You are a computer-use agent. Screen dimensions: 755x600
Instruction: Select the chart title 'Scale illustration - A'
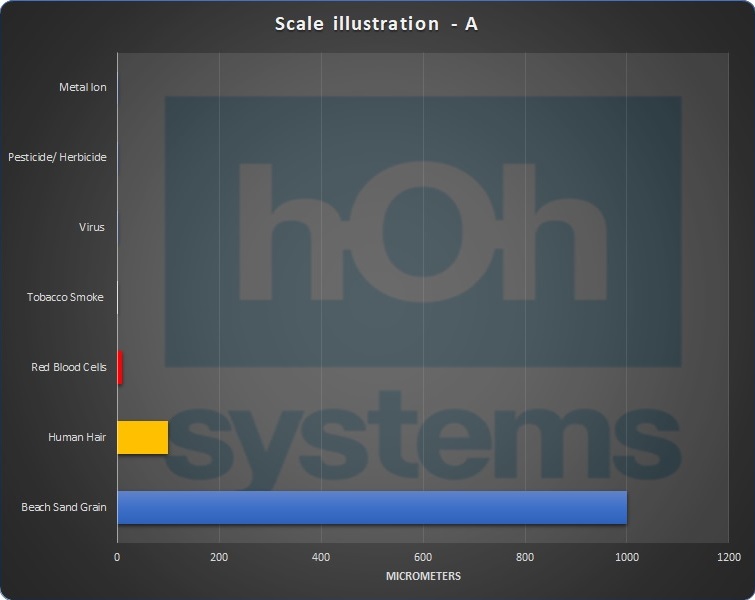[376, 24]
